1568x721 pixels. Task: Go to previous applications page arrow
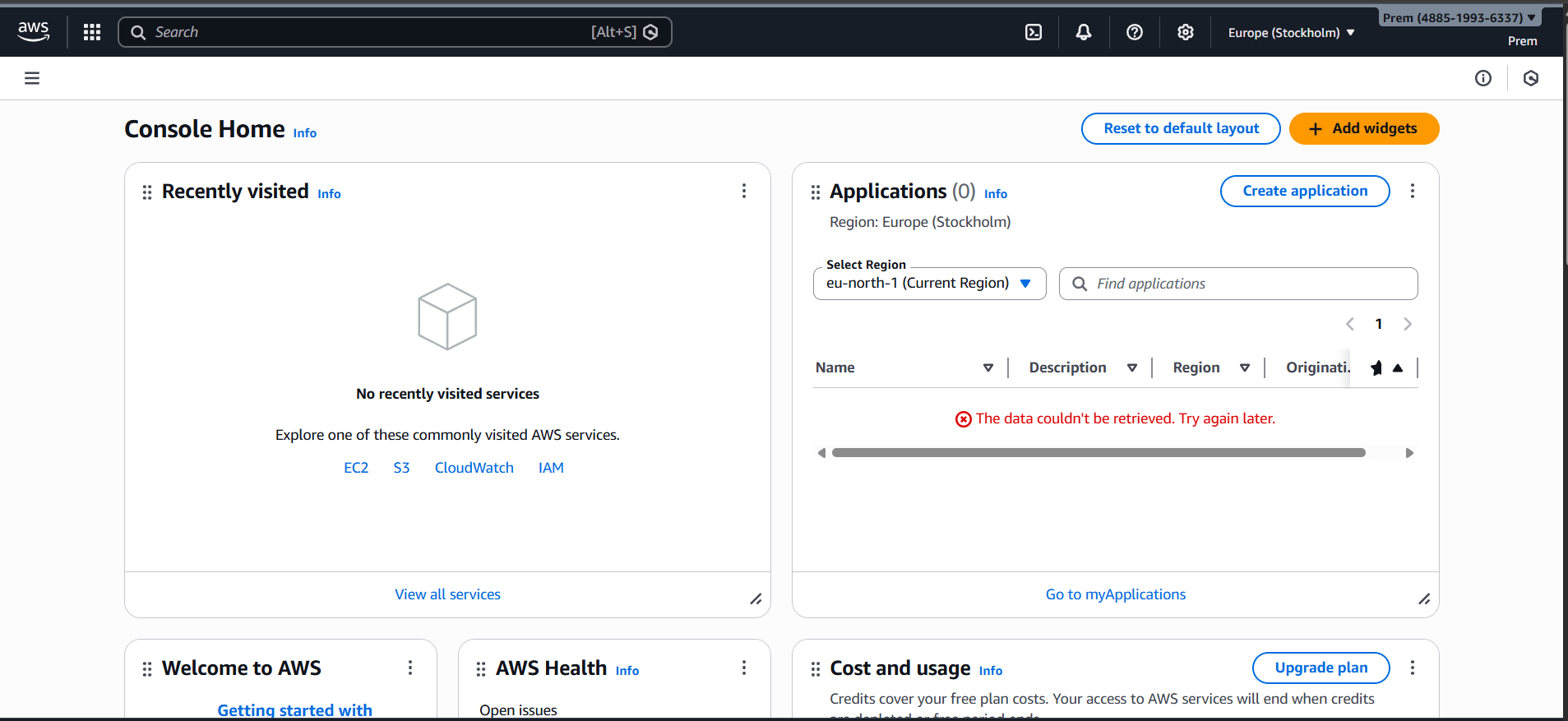[1350, 324]
